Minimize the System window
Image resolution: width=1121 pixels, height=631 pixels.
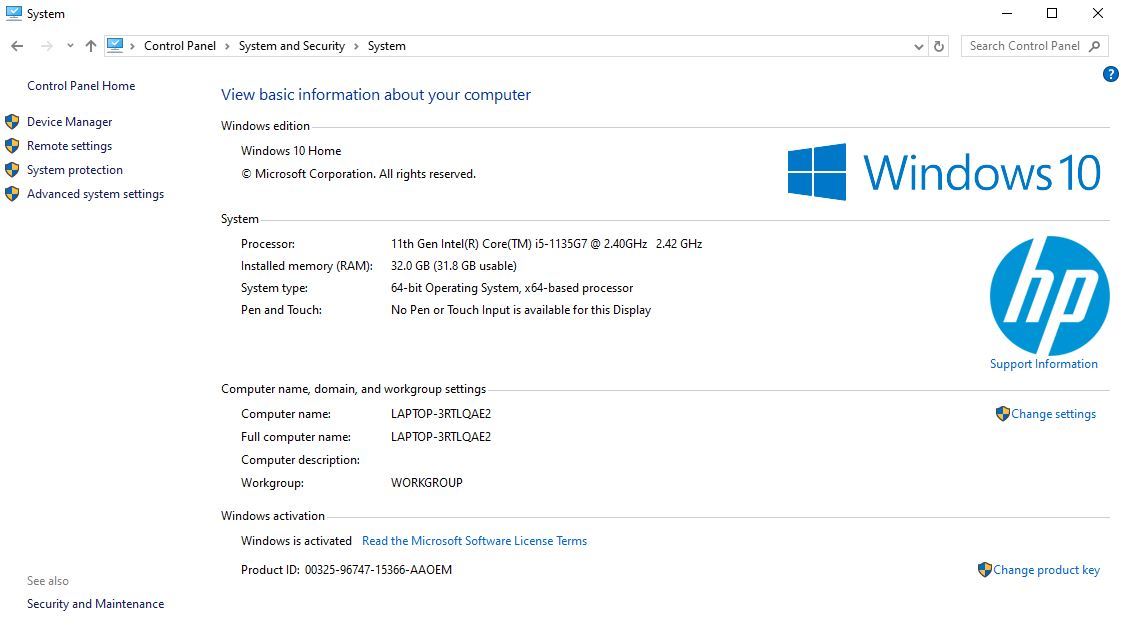tap(1007, 13)
